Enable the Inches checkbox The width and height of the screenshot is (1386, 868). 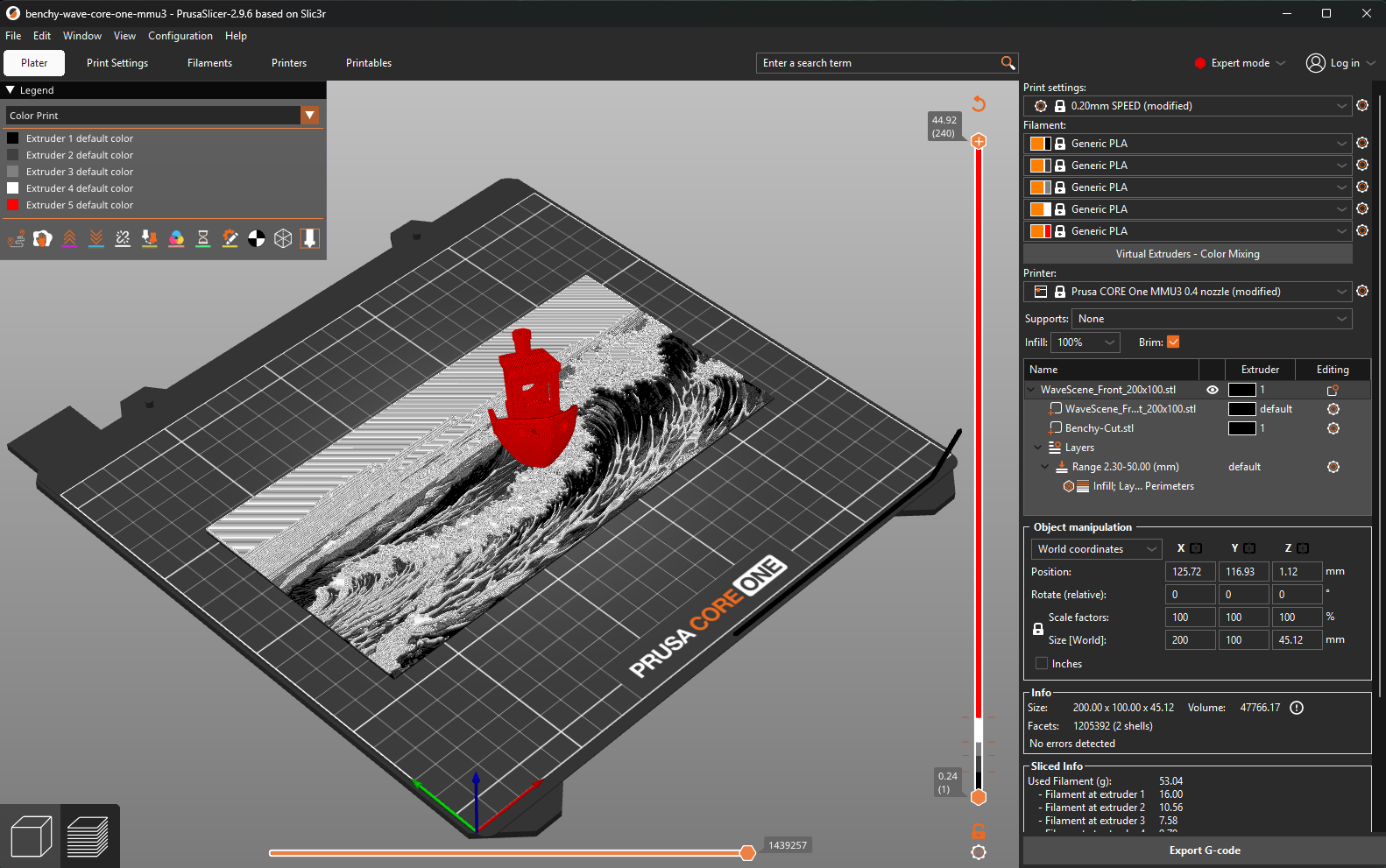(1042, 664)
